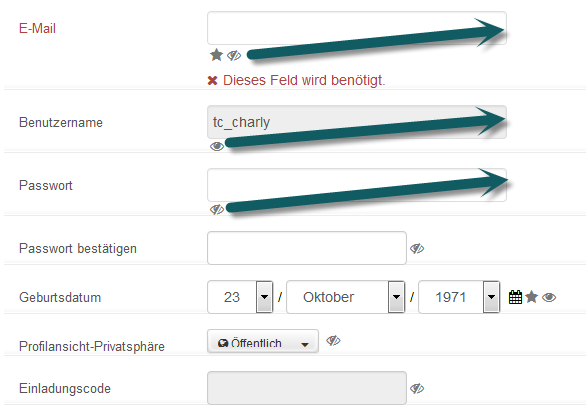
Task: Click the Passwort bestätigen input field
Action: pyautogui.click(x=307, y=248)
